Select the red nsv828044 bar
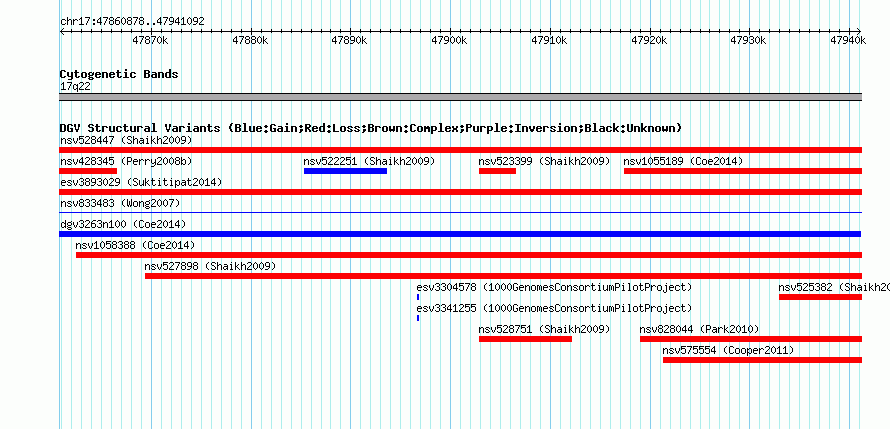Image resolution: width=890 pixels, height=429 pixels. tap(751, 339)
